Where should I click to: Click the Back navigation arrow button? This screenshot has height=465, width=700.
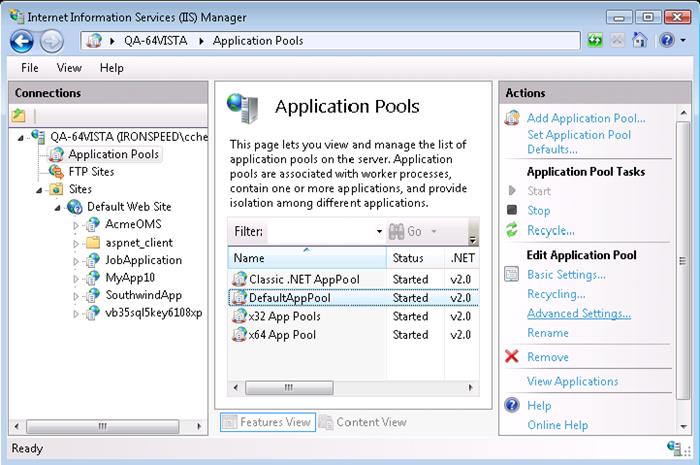21,42
